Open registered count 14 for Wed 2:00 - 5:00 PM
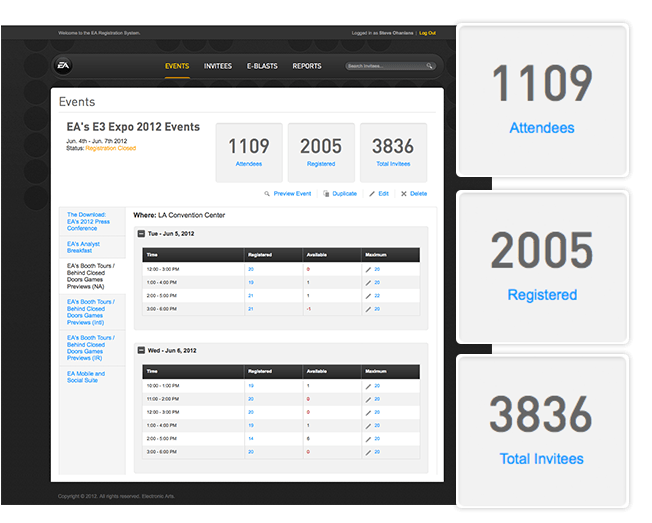 pyautogui.click(x=251, y=439)
